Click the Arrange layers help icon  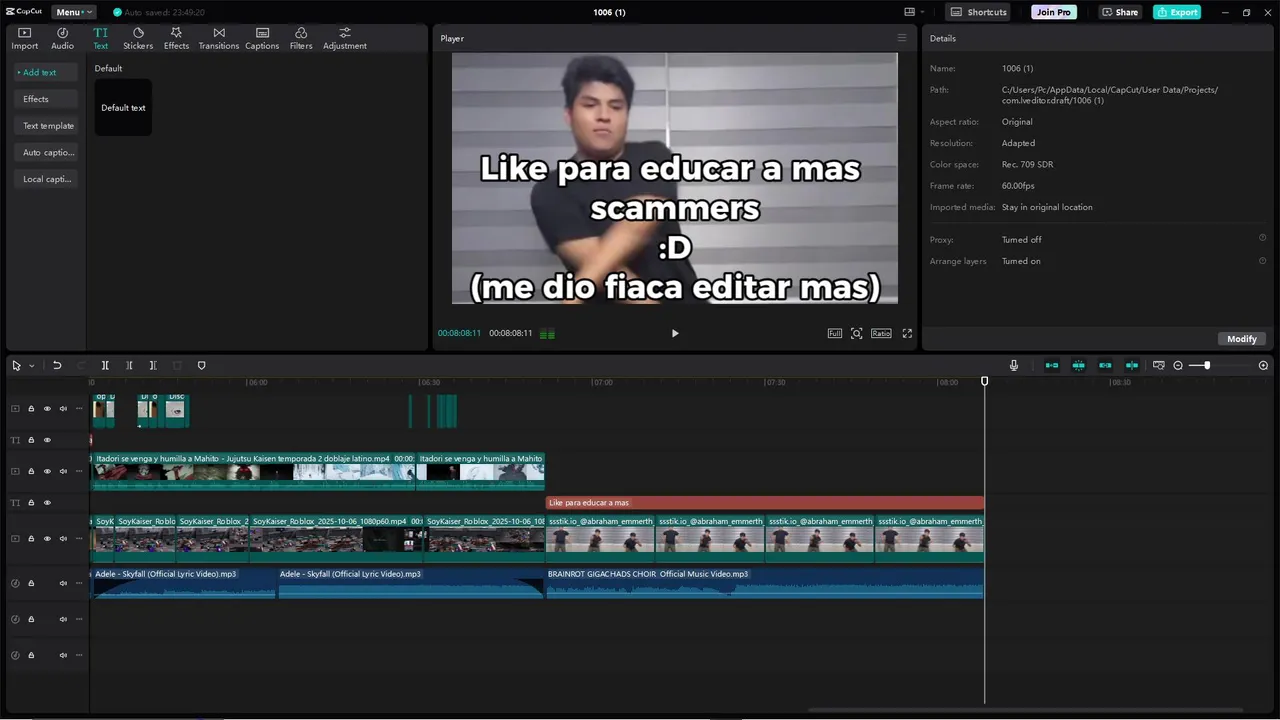click(x=1262, y=260)
